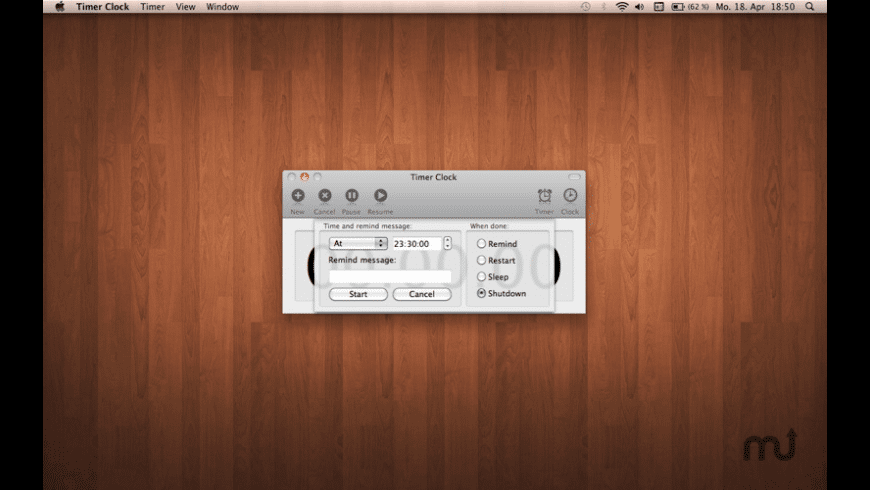Open the Timer menu

point(152,7)
